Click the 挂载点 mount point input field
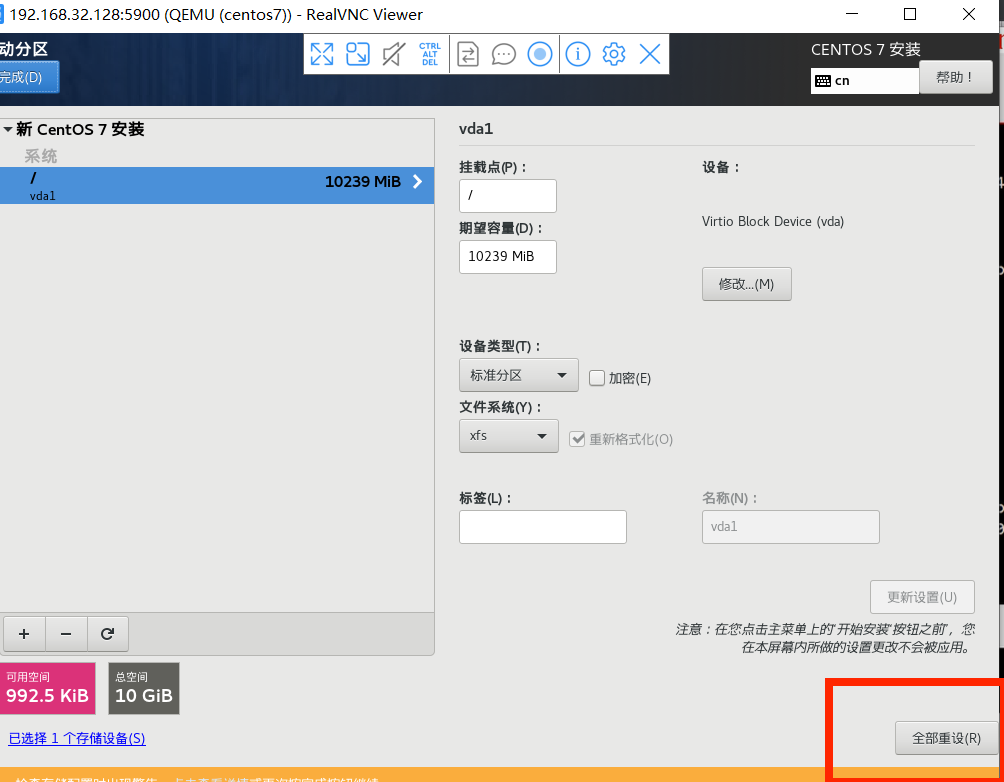 click(508, 195)
